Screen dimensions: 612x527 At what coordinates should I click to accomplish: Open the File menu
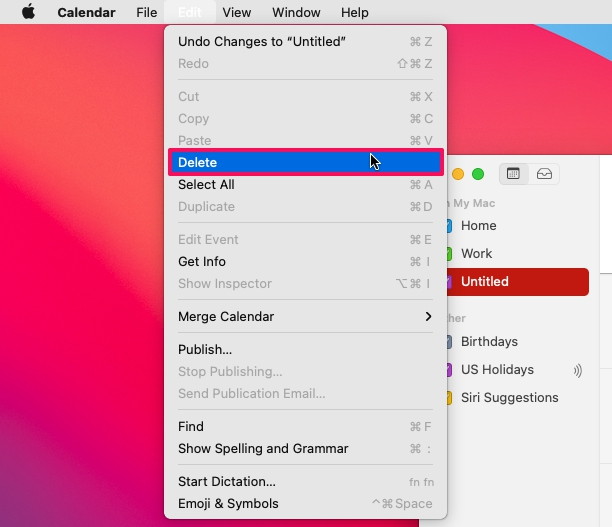point(146,12)
